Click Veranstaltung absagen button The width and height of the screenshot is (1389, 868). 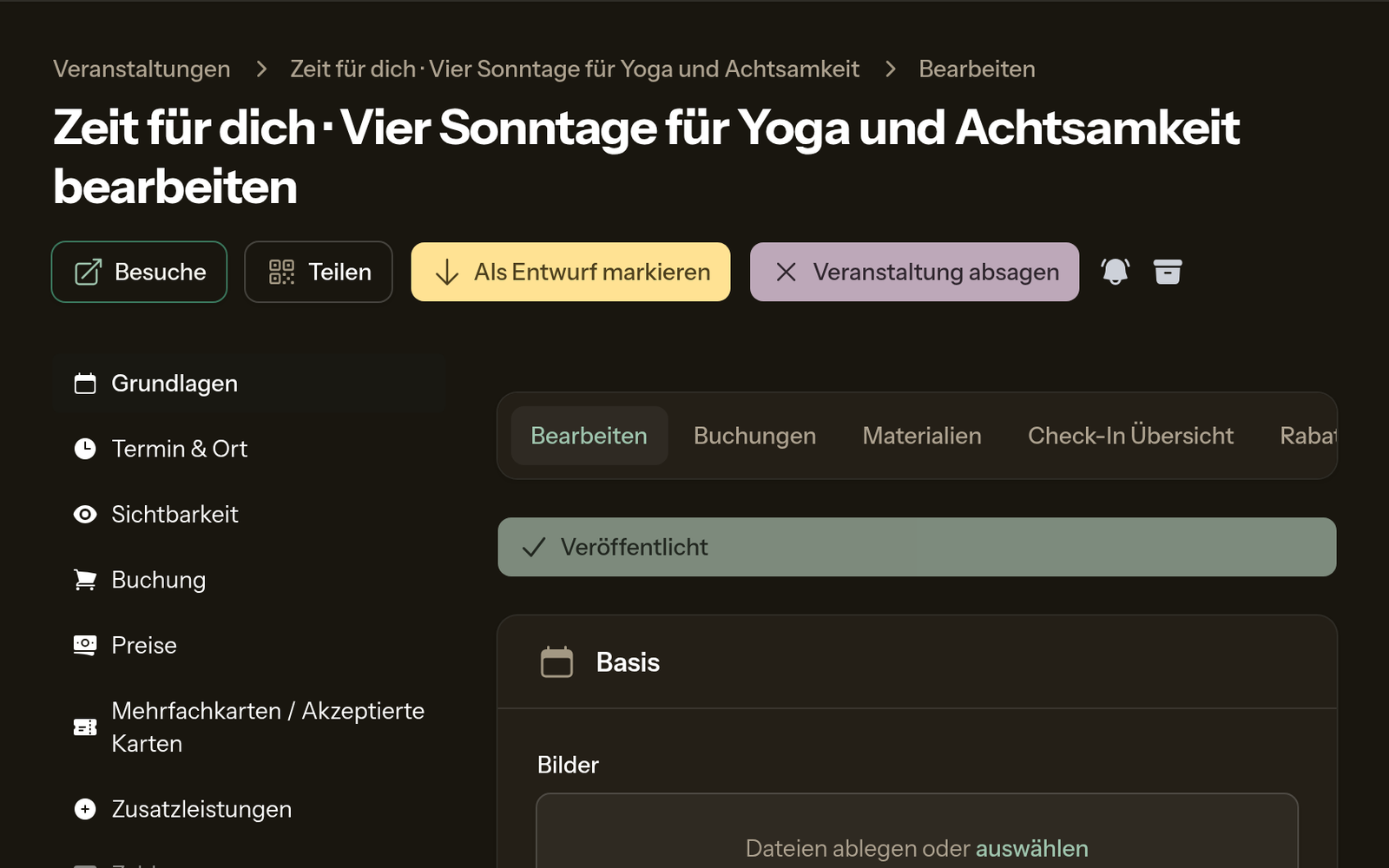click(x=914, y=272)
